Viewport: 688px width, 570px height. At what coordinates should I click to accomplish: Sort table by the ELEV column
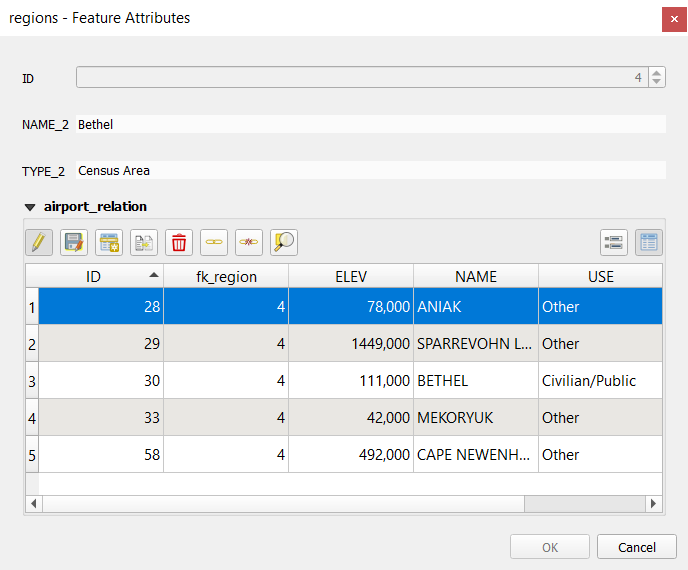[x=350, y=276]
